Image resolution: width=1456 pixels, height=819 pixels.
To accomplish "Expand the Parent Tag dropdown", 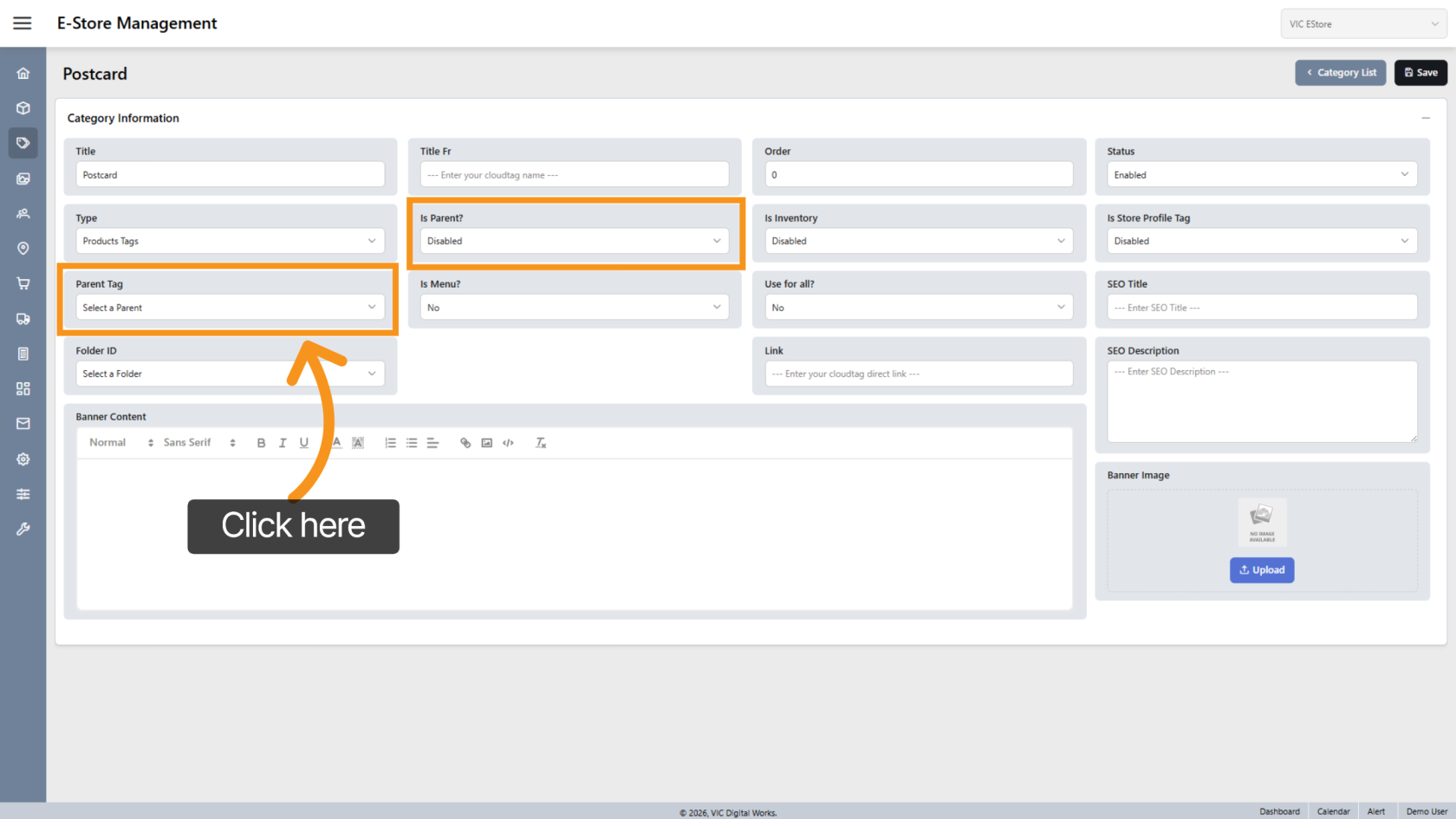I will tap(230, 308).
